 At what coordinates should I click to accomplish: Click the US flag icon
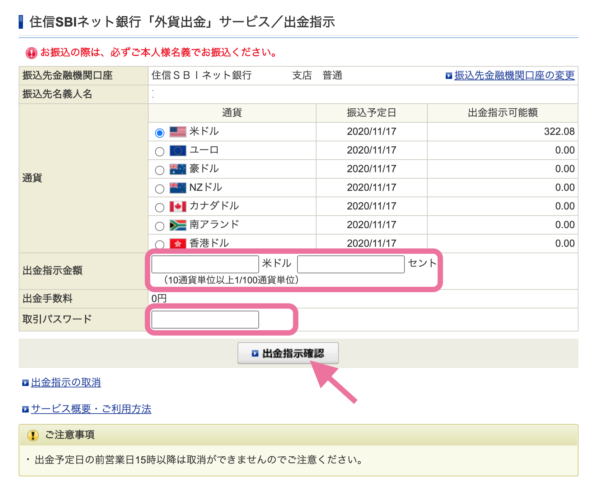point(178,132)
